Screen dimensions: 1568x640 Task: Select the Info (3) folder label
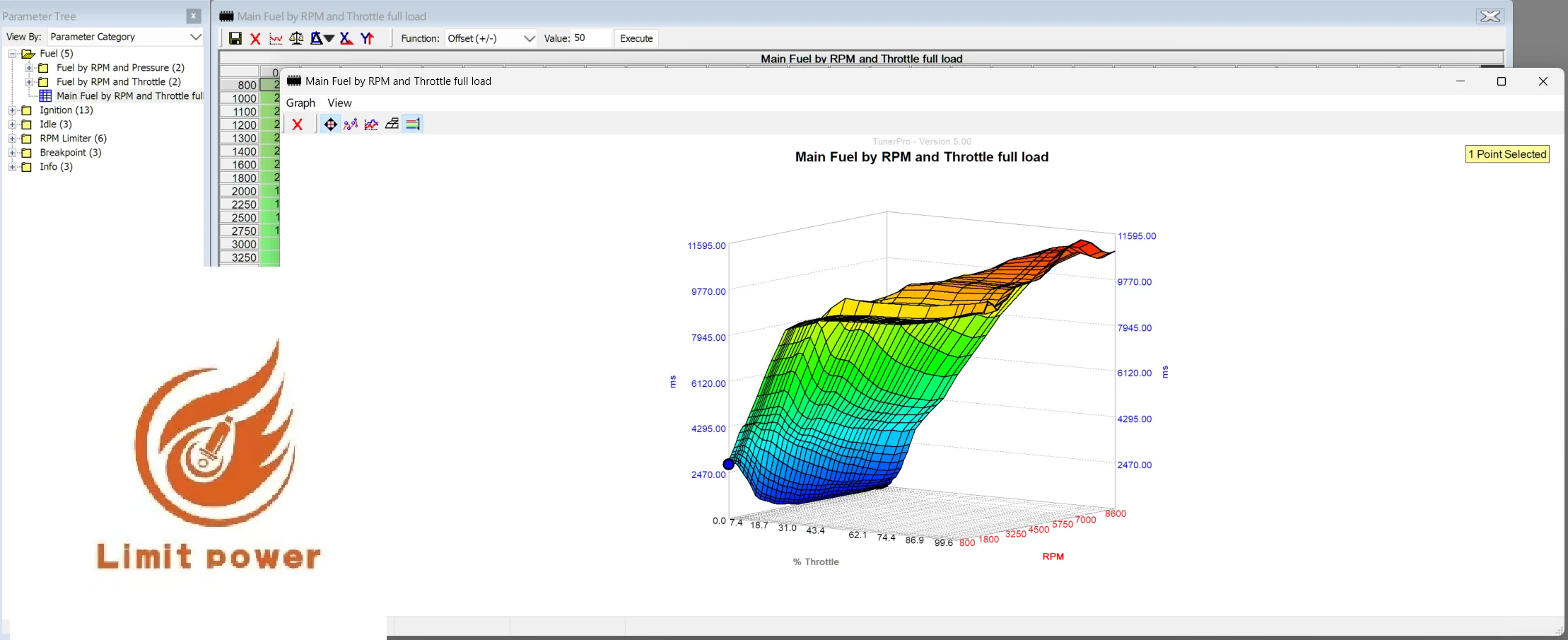click(57, 167)
